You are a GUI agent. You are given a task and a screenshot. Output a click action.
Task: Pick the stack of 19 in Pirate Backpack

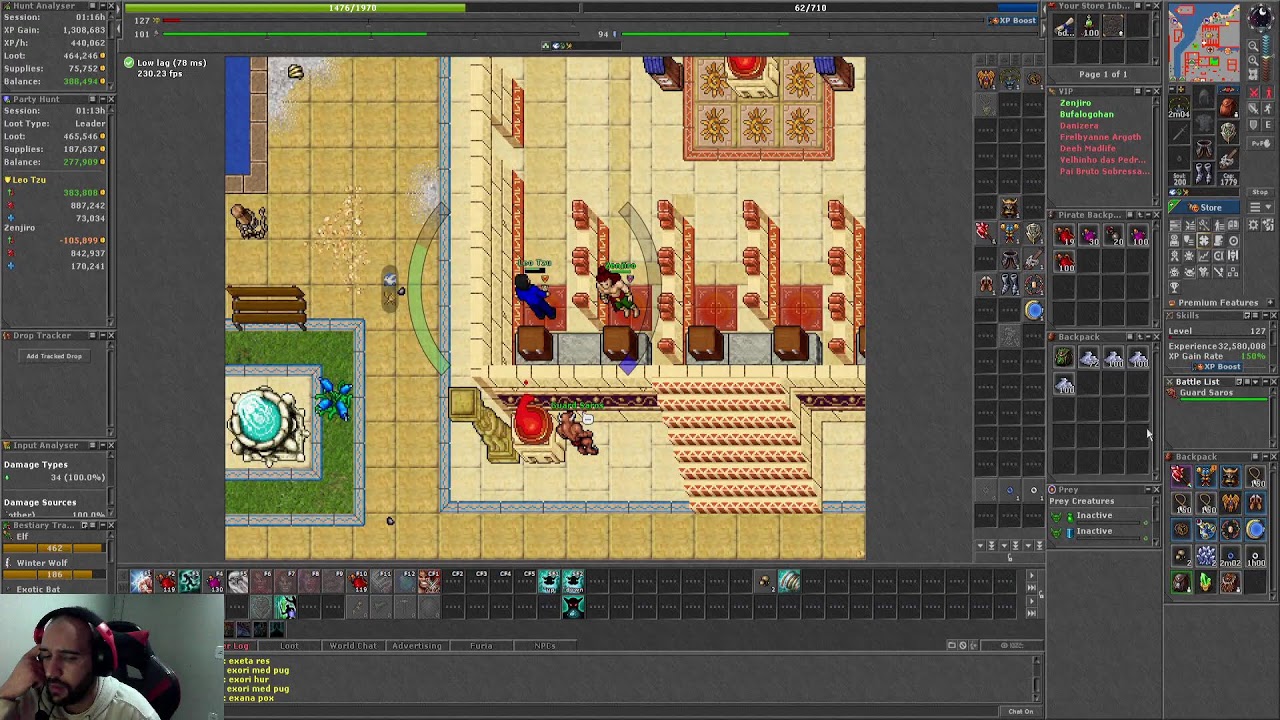coord(1065,237)
